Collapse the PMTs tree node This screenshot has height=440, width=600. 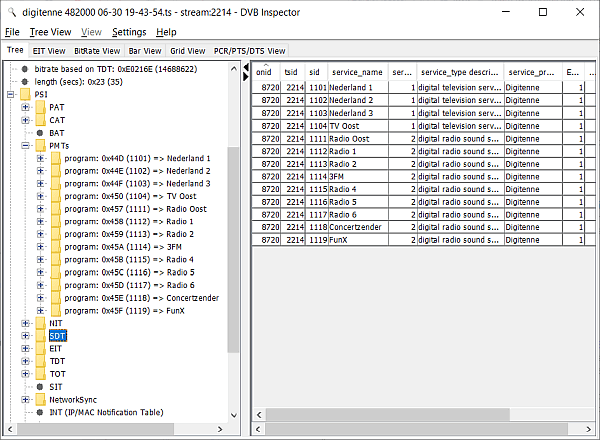(25, 145)
